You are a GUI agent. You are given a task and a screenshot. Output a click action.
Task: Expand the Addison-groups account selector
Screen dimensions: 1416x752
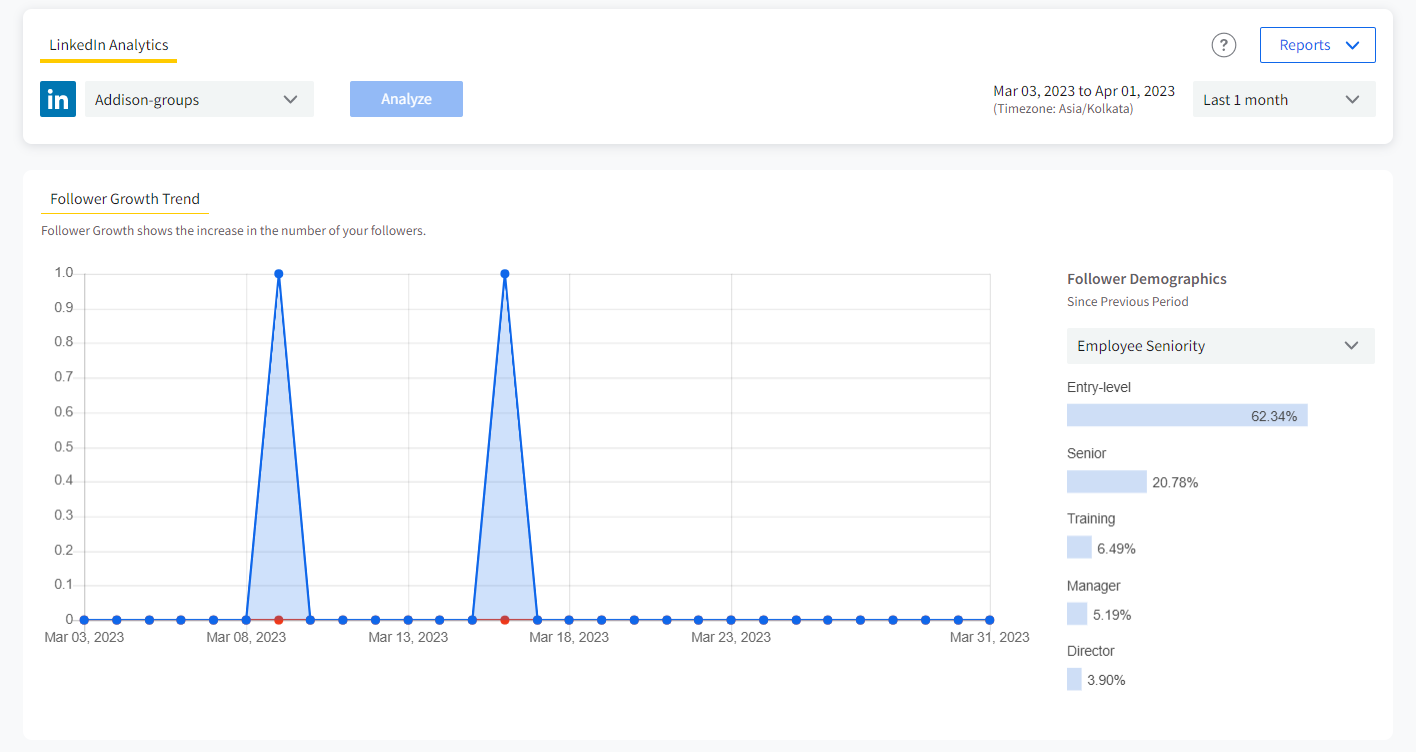tap(199, 99)
